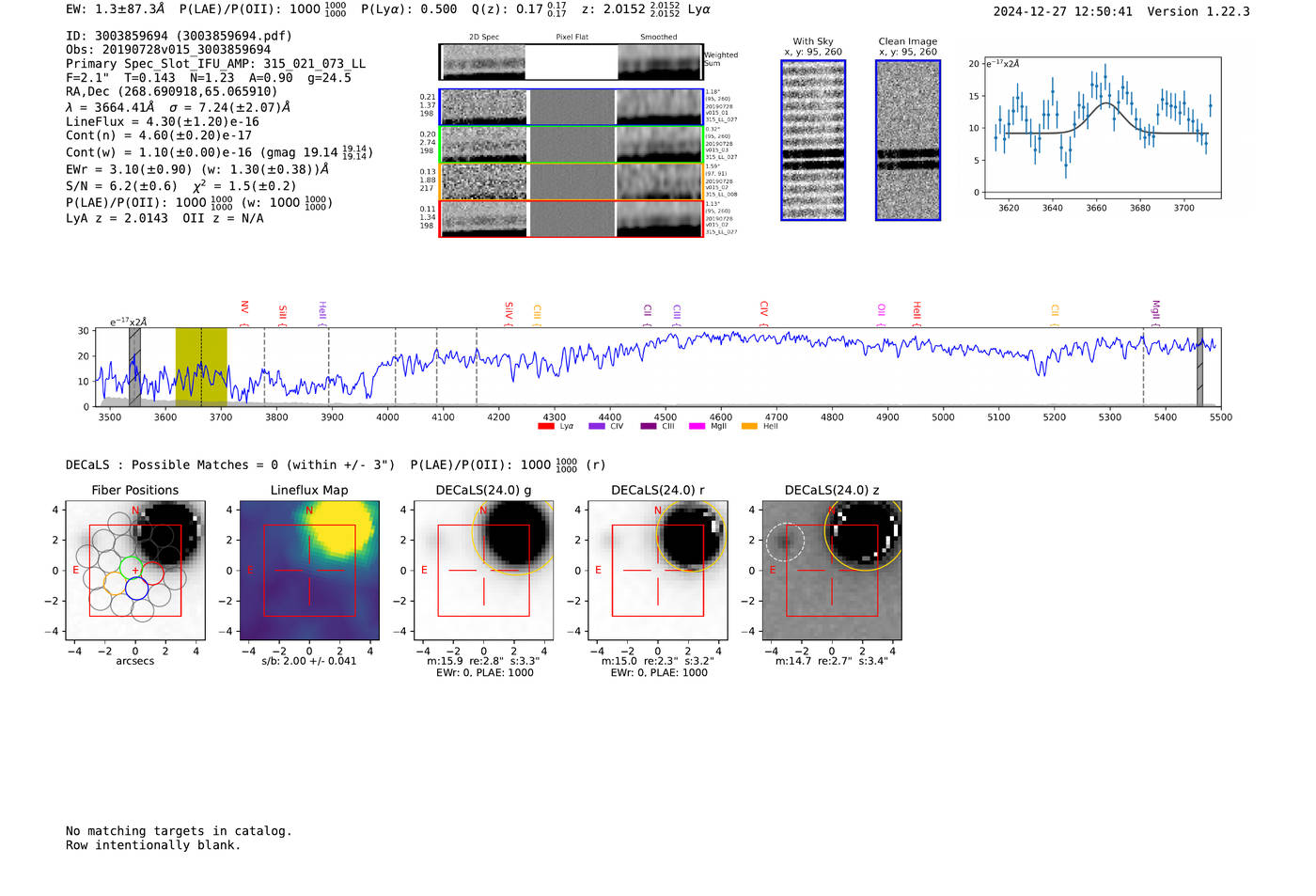Click the 'Row intentionally blank.' text
Screen dimensions: 1316x896
tap(153, 845)
